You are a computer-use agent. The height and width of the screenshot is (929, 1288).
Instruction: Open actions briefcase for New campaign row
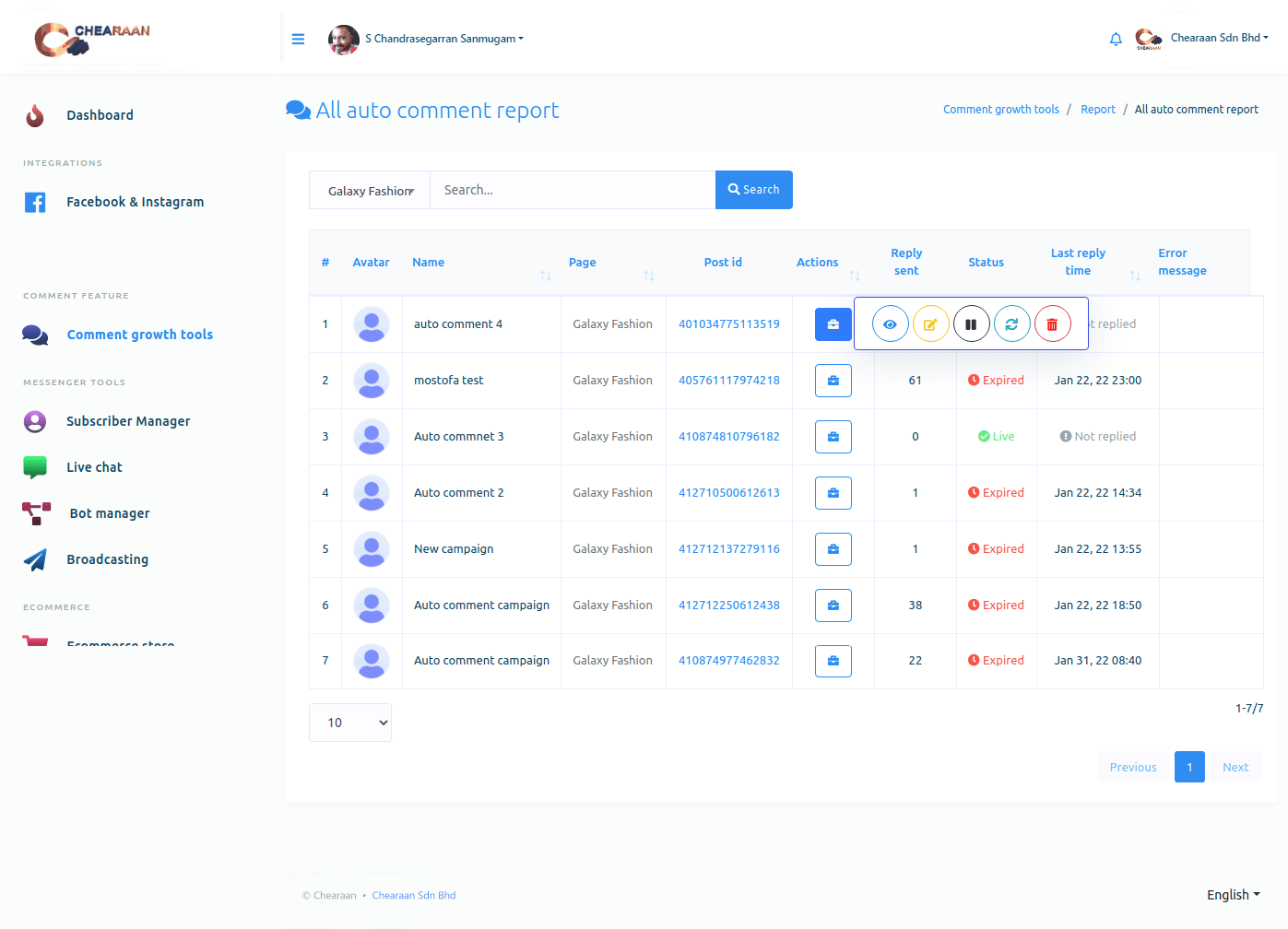(x=833, y=549)
